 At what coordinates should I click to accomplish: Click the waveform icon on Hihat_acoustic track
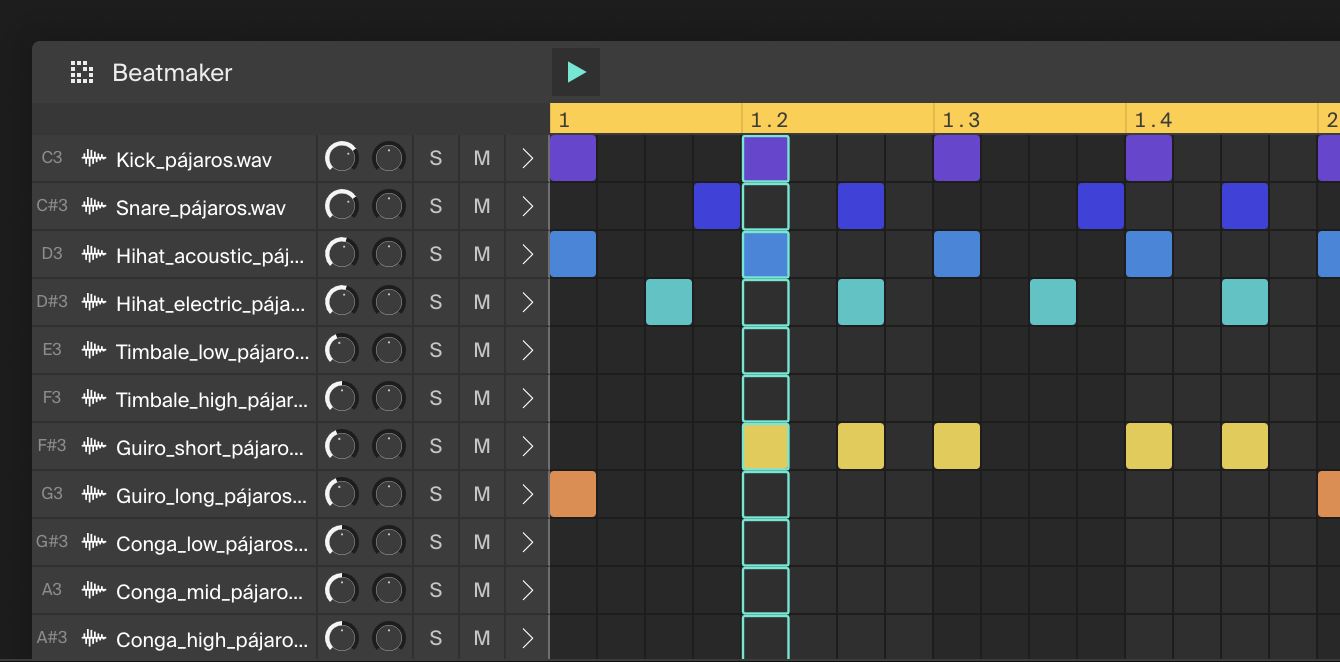[93, 254]
